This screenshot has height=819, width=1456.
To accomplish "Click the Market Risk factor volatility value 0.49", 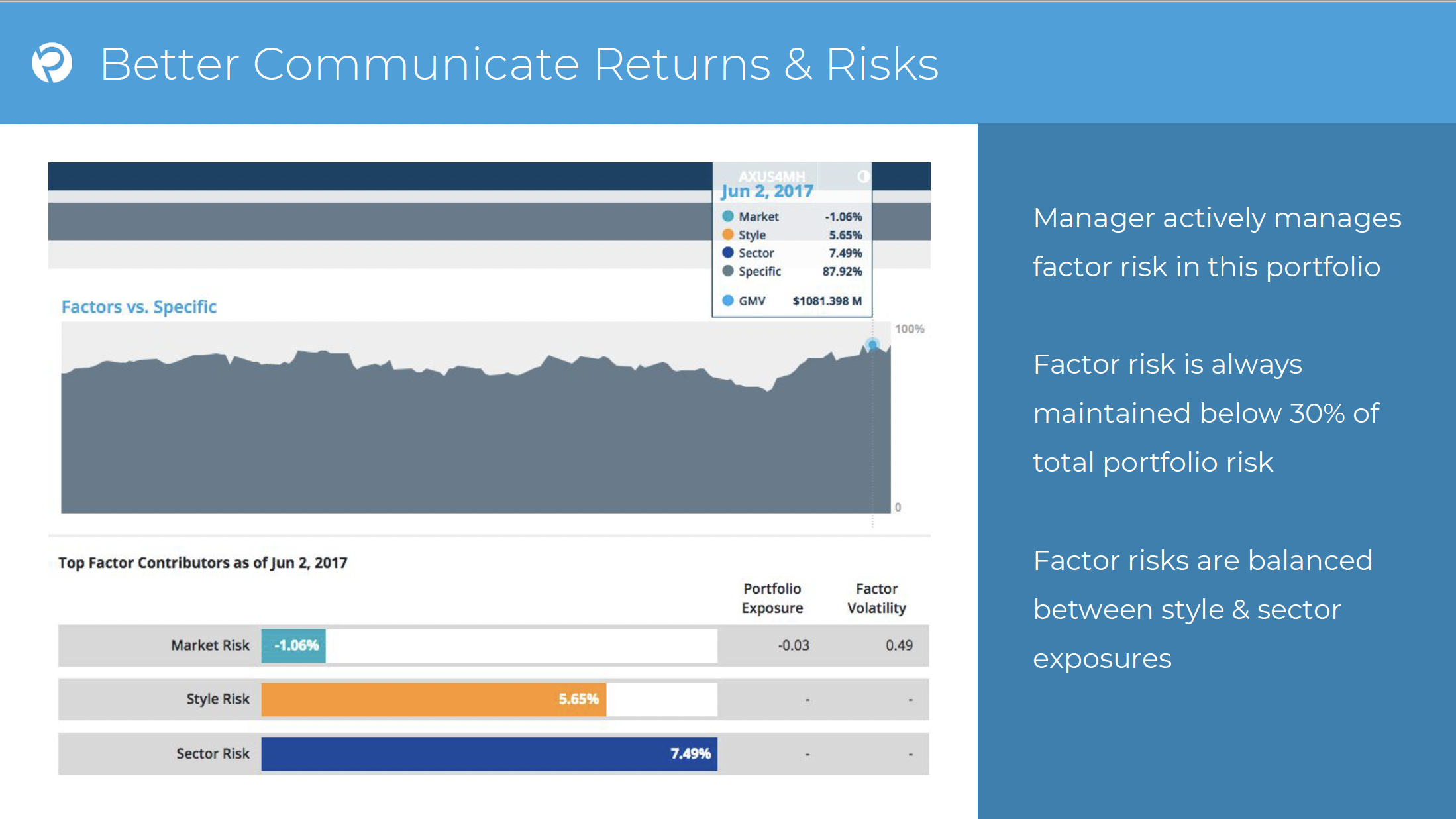I will tap(899, 645).
